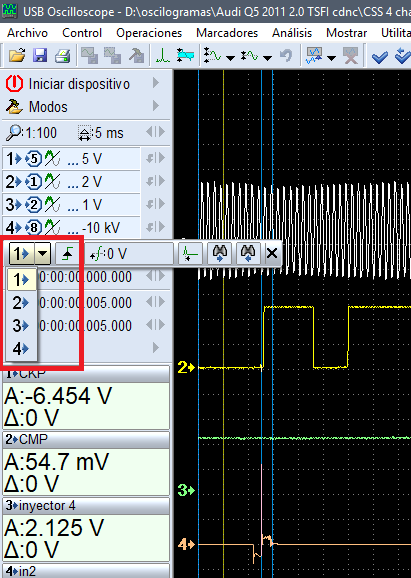Viewport: 411px width, 578px height.
Task: Open dropdown beside the analysis screen icon
Action: pos(331,58)
